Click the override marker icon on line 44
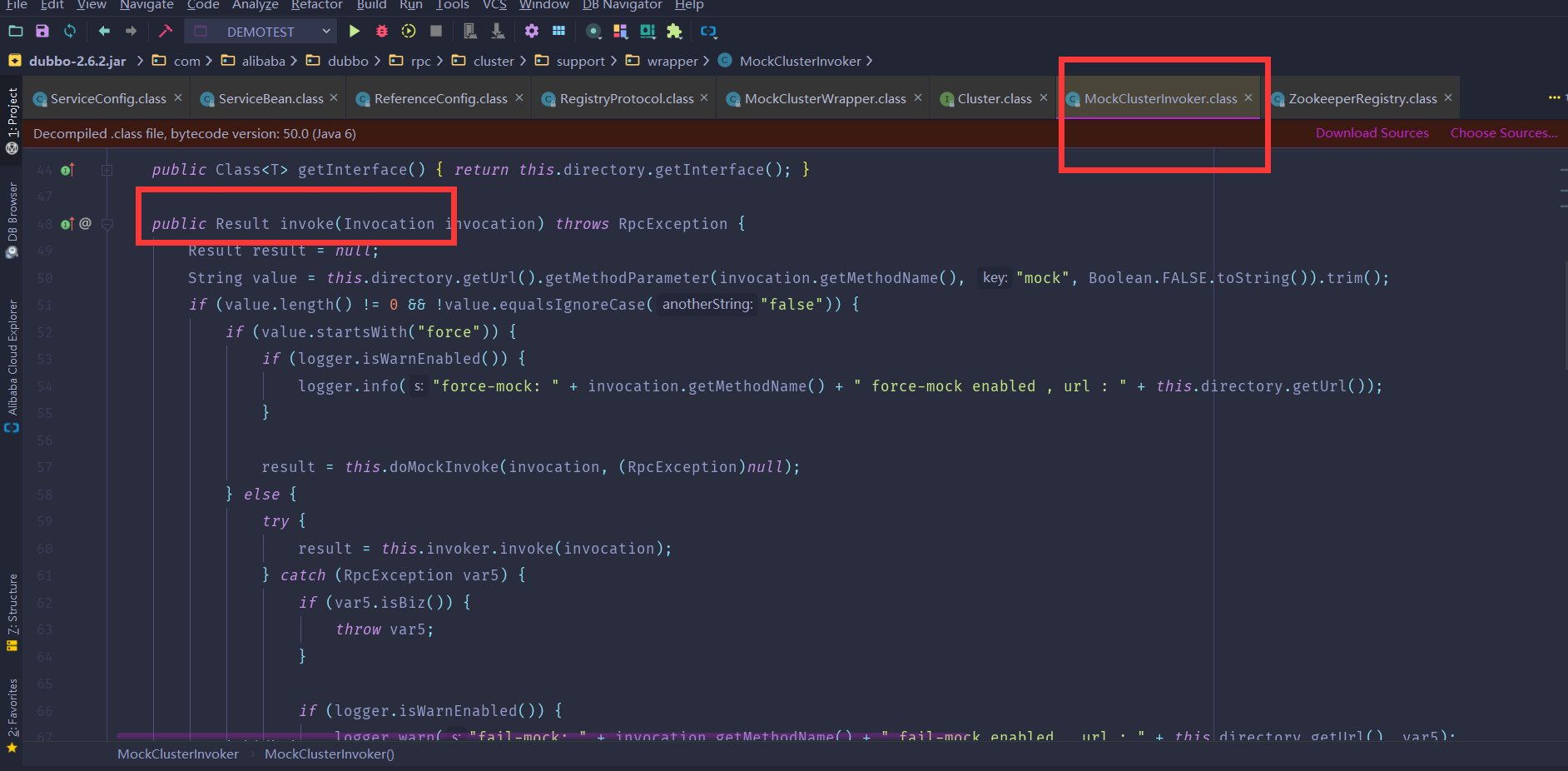Screen dimensions: 1568x771 (67, 170)
